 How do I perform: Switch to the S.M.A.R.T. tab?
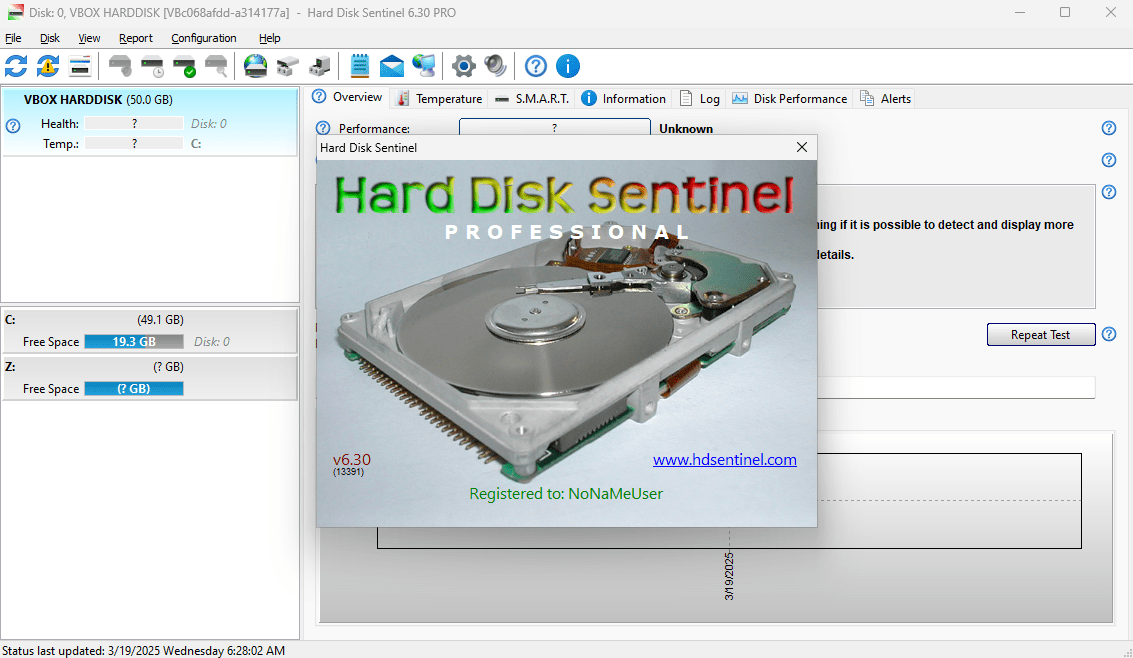click(533, 98)
